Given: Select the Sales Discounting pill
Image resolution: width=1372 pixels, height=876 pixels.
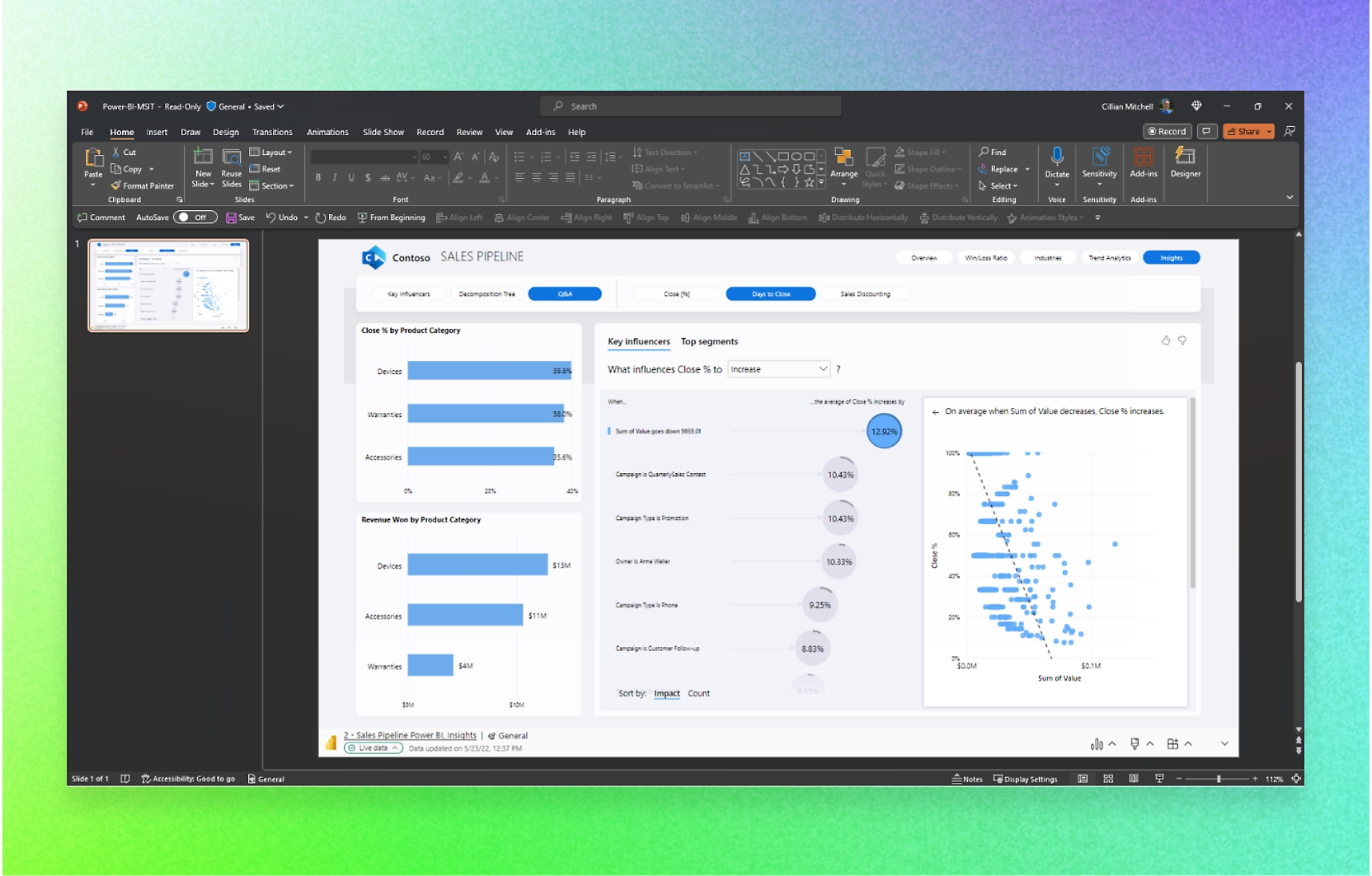Looking at the screenshot, I should (865, 294).
